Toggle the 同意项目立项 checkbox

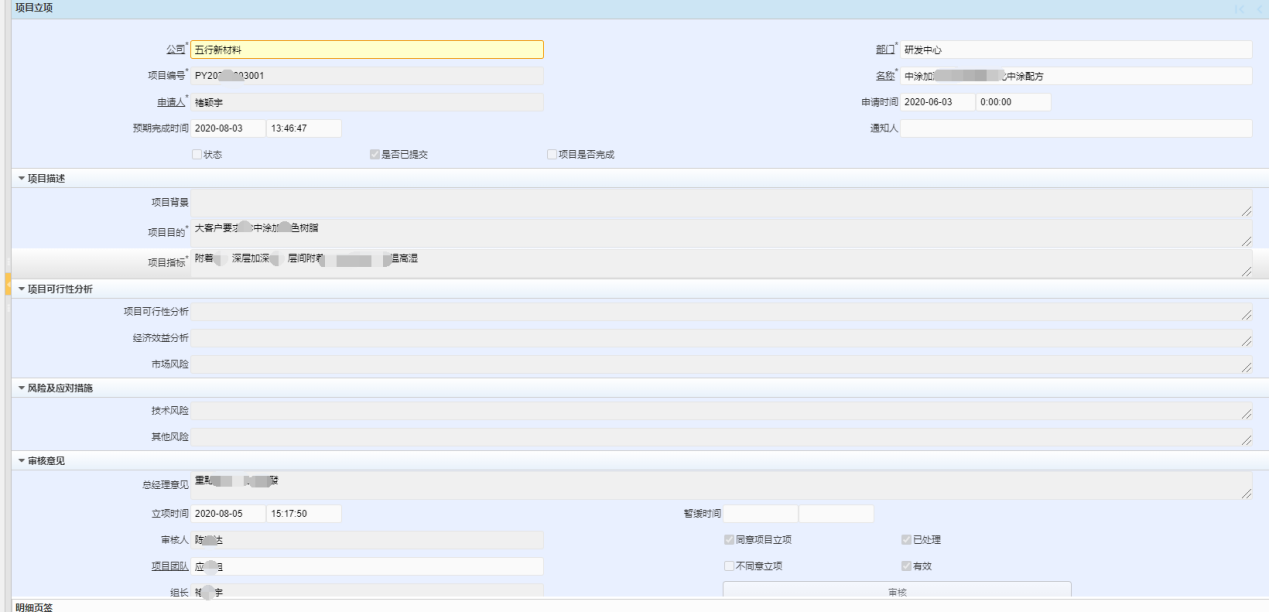click(729, 540)
